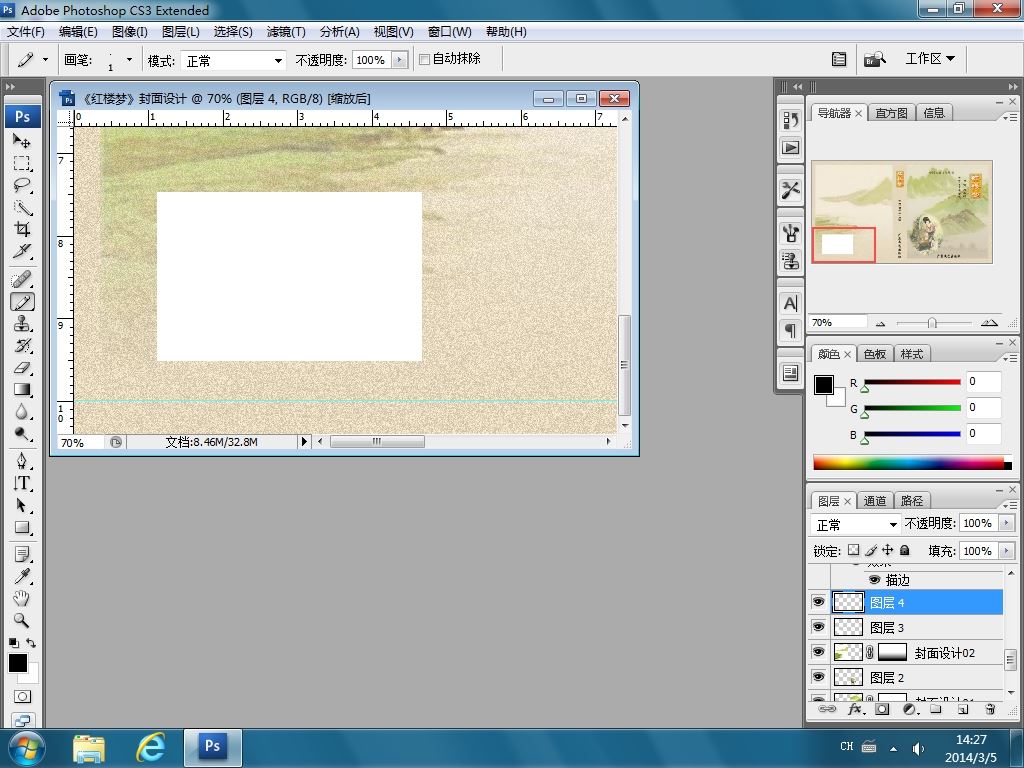This screenshot has height=768, width=1024.
Task: Select the Rectangular Marquee tool
Action: (22, 163)
